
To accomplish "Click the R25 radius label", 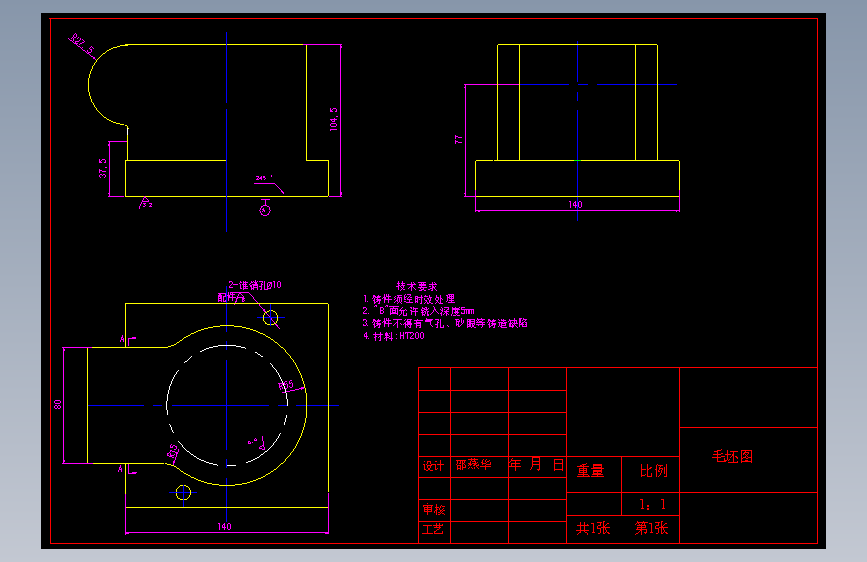I will point(173,451).
